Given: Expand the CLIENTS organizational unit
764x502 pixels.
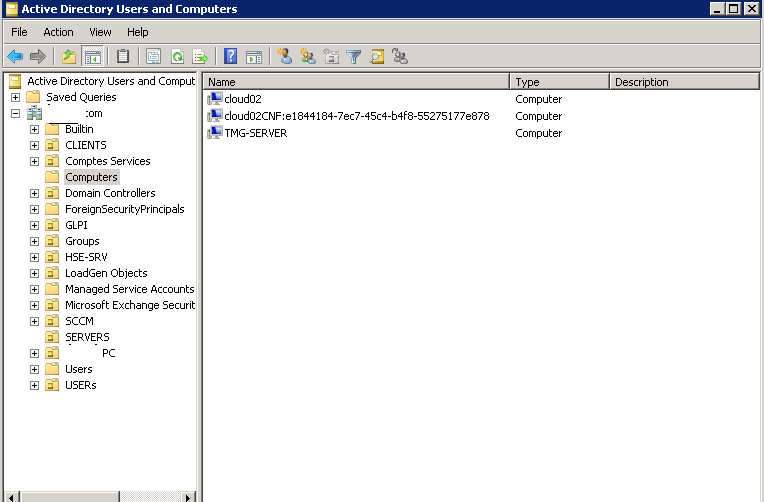Looking at the screenshot, I should click(35, 145).
